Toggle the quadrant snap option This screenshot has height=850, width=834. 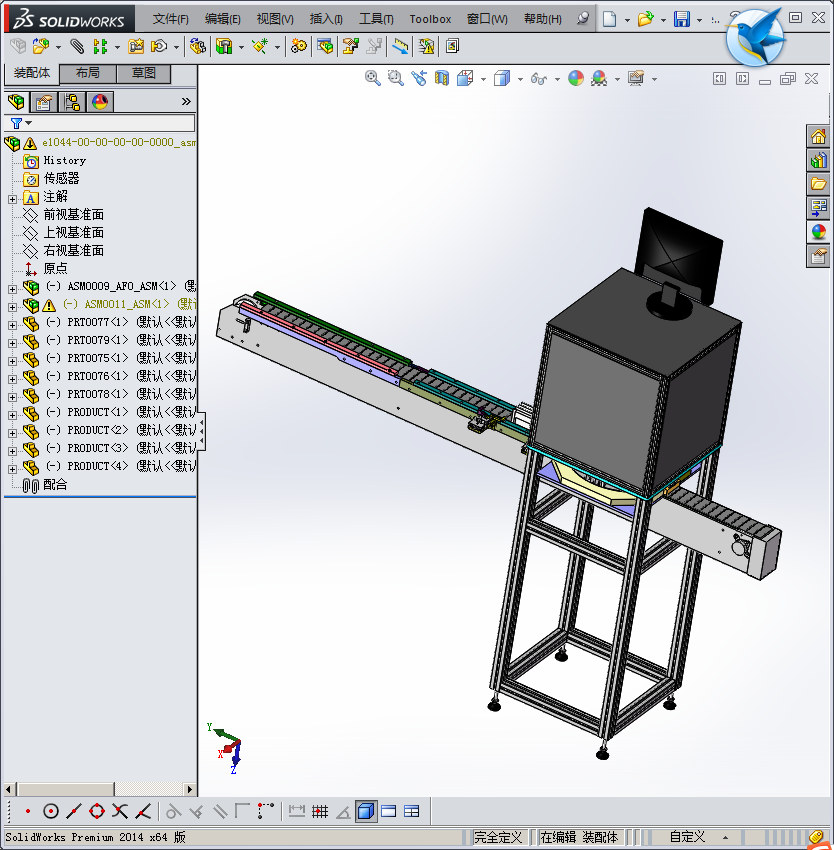[97, 811]
